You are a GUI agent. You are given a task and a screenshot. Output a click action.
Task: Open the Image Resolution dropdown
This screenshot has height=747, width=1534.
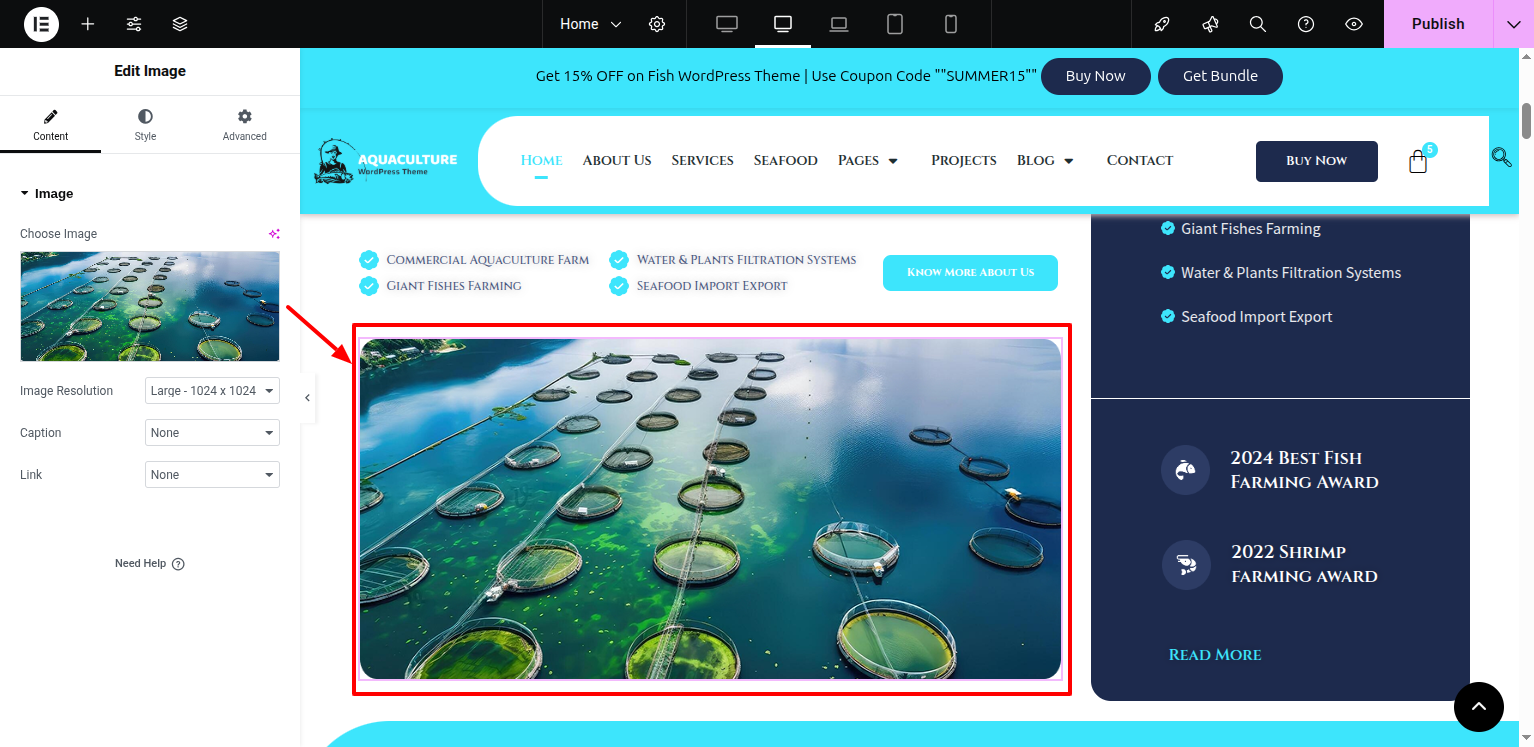point(212,391)
